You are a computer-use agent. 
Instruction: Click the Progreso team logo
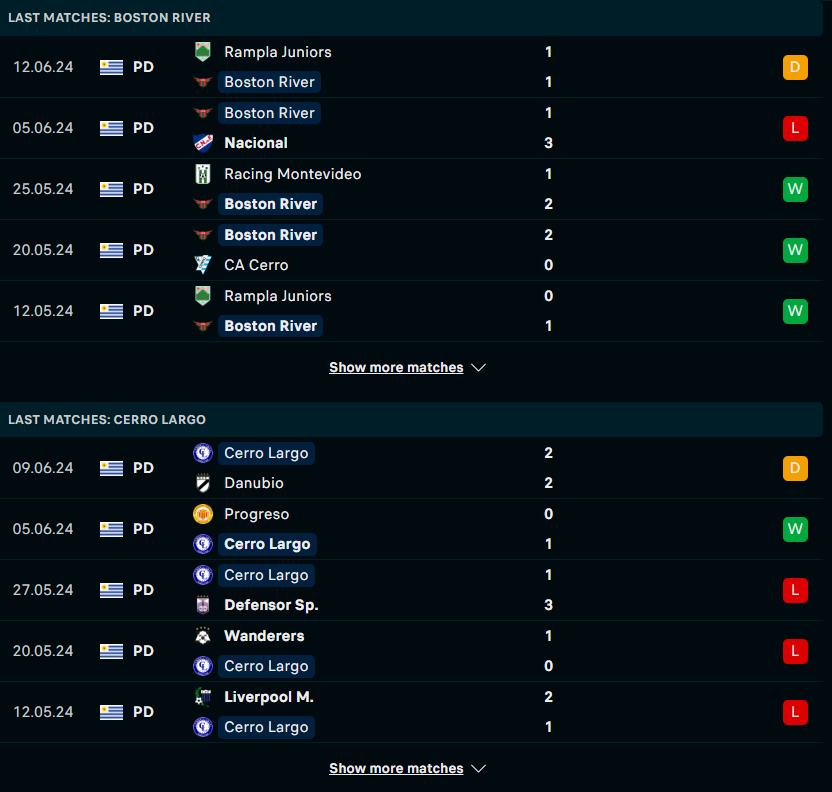(203, 514)
